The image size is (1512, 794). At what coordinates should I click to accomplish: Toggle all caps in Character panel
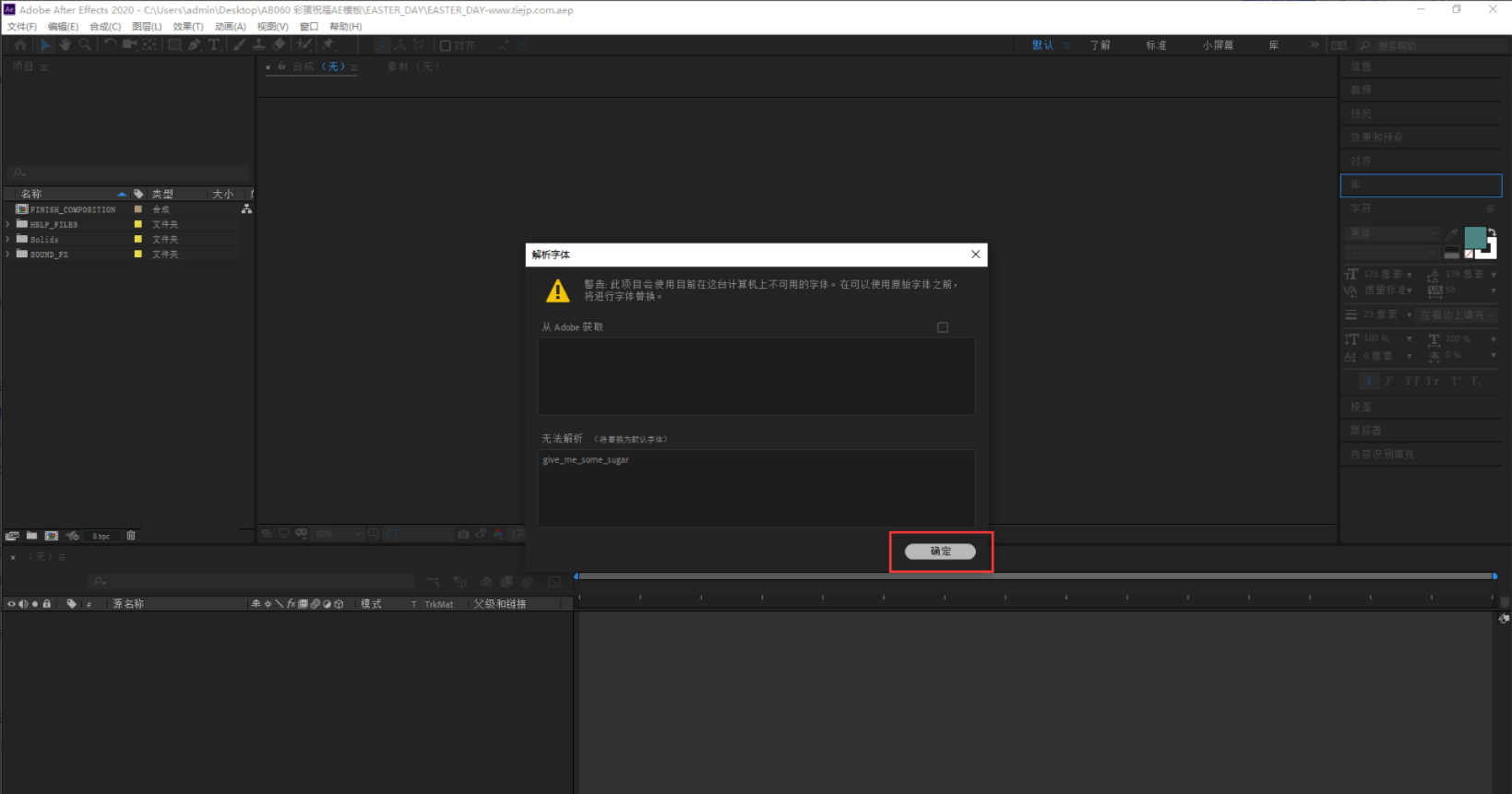point(1411,381)
